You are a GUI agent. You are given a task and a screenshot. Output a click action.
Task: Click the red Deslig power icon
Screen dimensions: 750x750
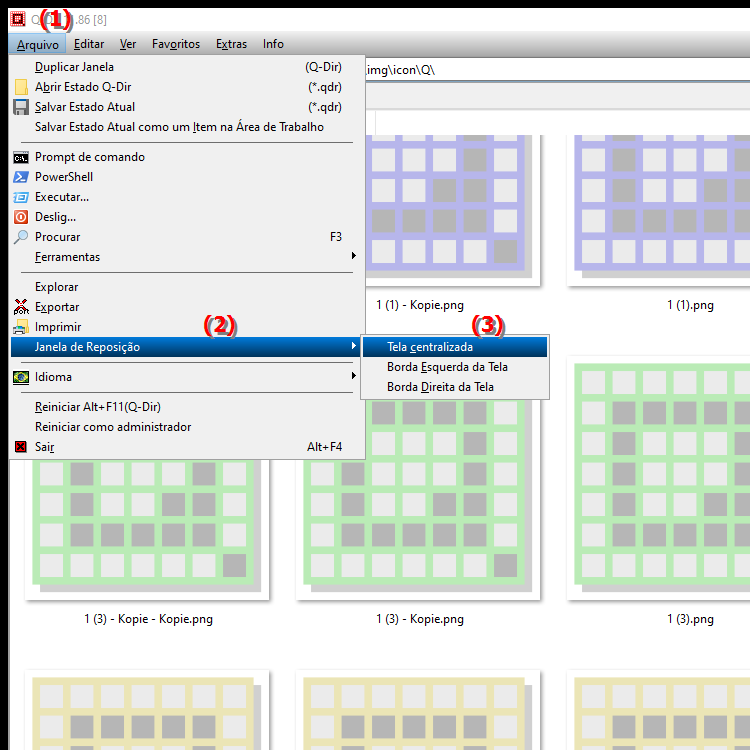(x=21, y=217)
